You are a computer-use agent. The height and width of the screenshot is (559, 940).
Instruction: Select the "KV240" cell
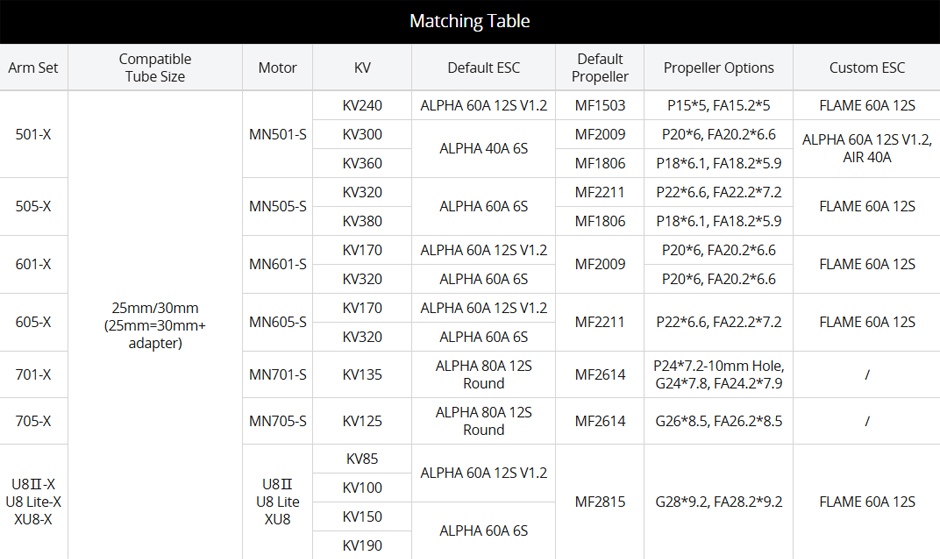tap(362, 106)
